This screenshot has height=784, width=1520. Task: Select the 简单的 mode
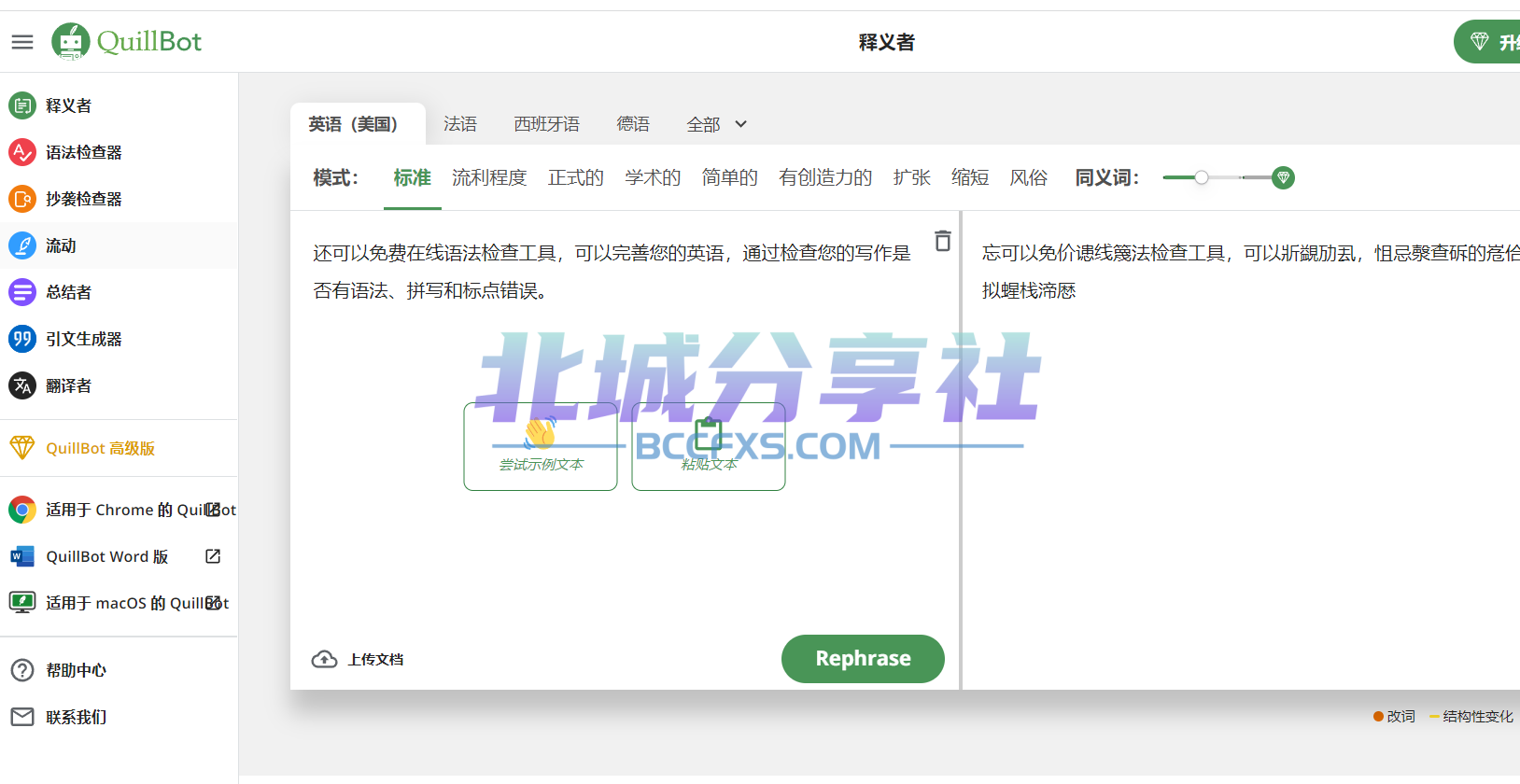(x=730, y=177)
